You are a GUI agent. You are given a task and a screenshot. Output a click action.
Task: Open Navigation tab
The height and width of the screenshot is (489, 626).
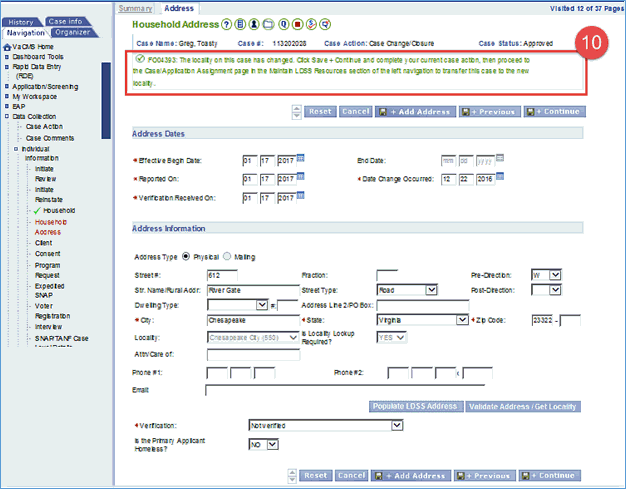tap(26, 33)
